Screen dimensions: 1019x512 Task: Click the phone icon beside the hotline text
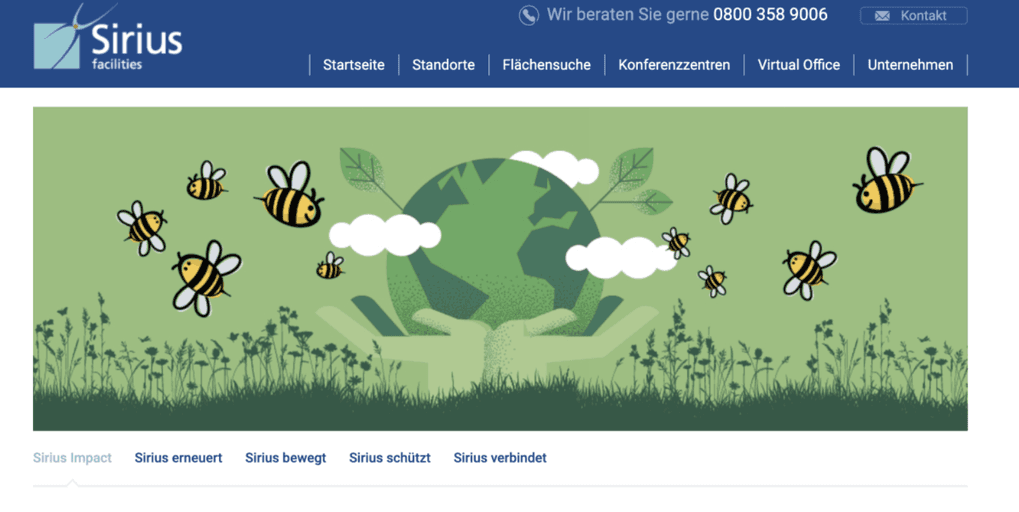point(528,15)
